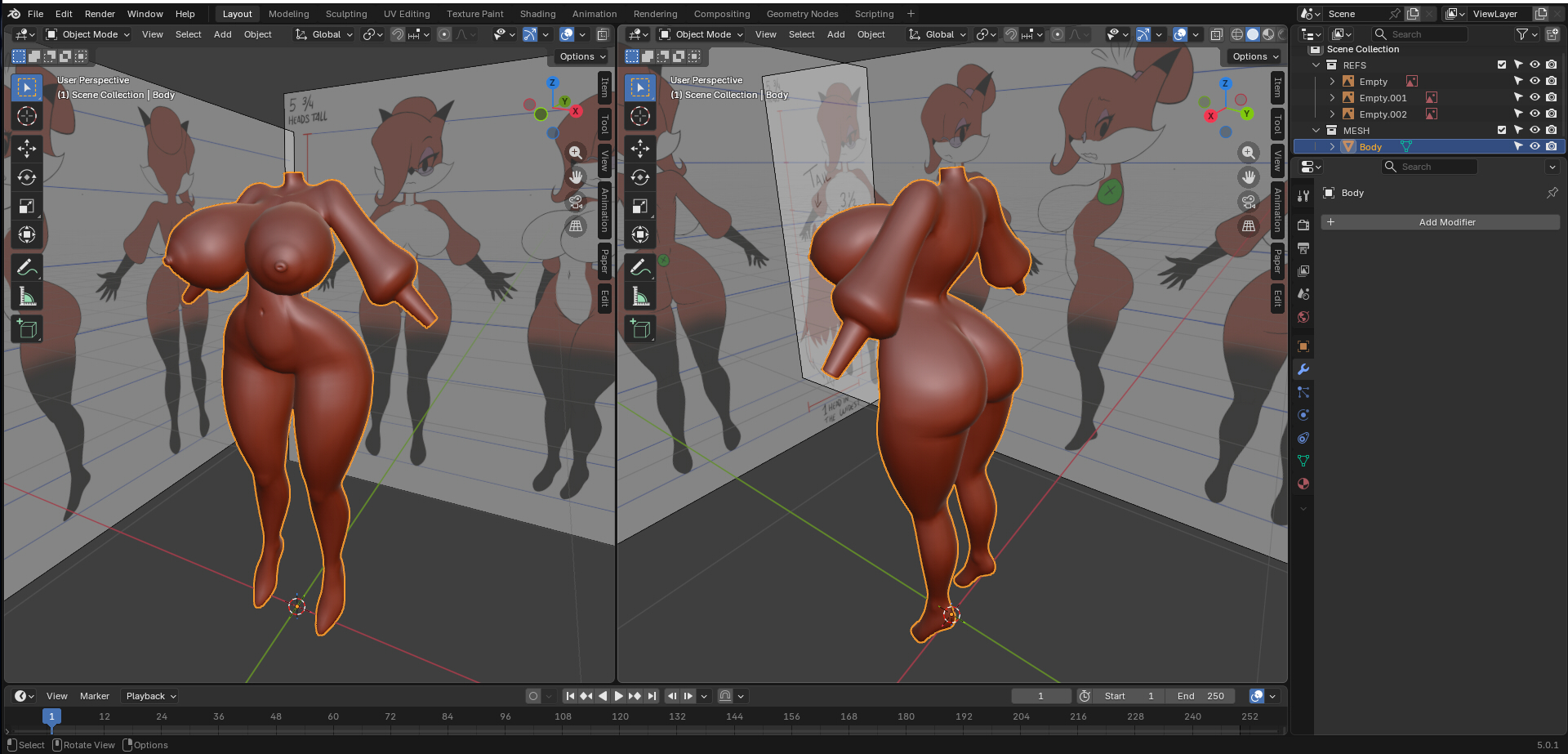Hide the Body object in outliner

click(x=1535, y=146)
